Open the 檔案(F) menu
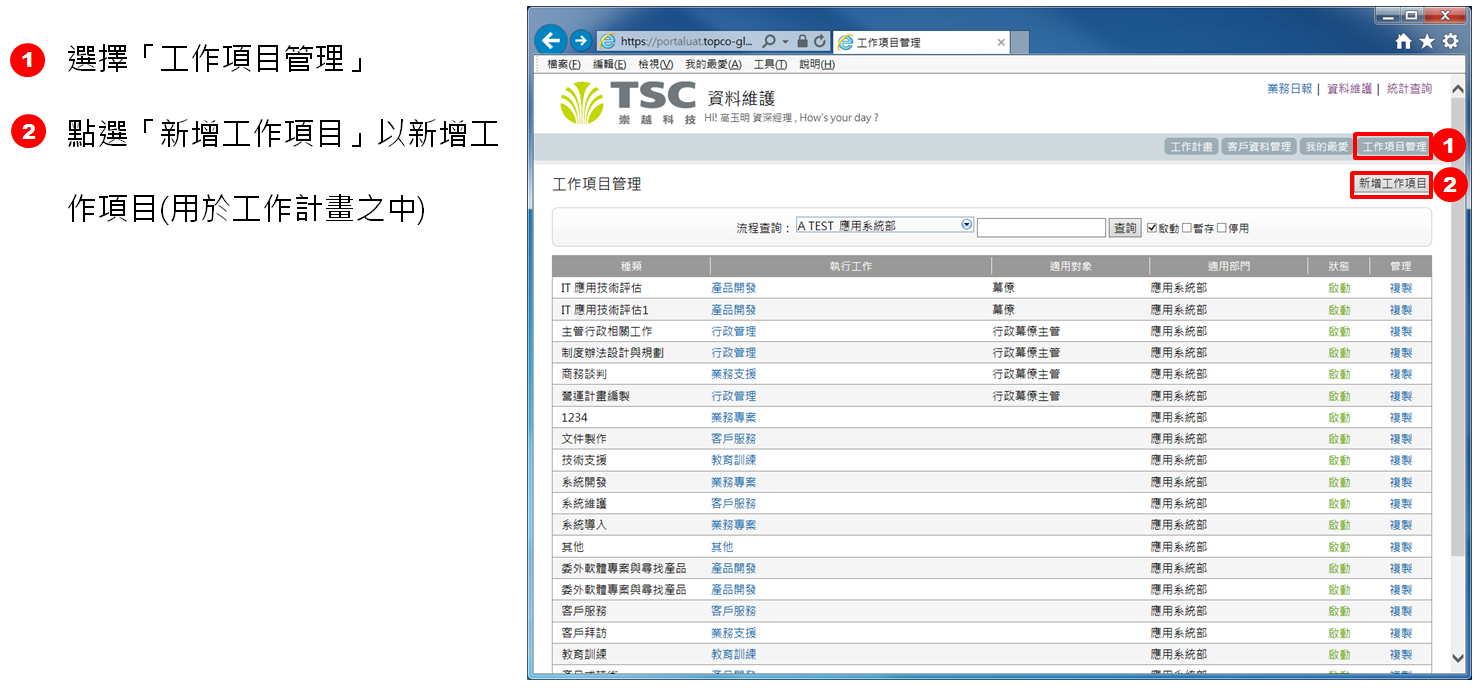 pyautogui.click(x=564, y=64)
